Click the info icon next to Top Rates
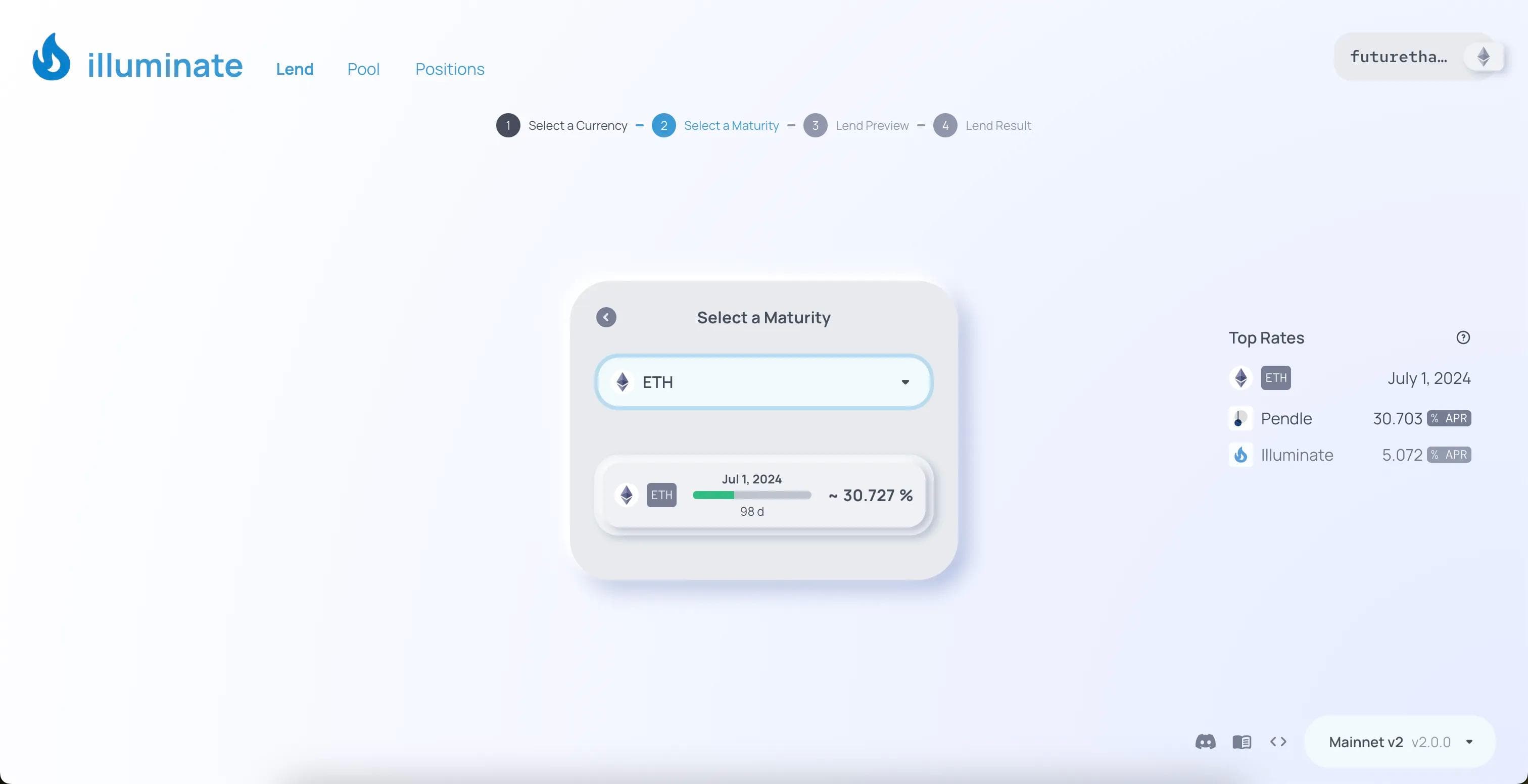 click(x=1463, y=337)
